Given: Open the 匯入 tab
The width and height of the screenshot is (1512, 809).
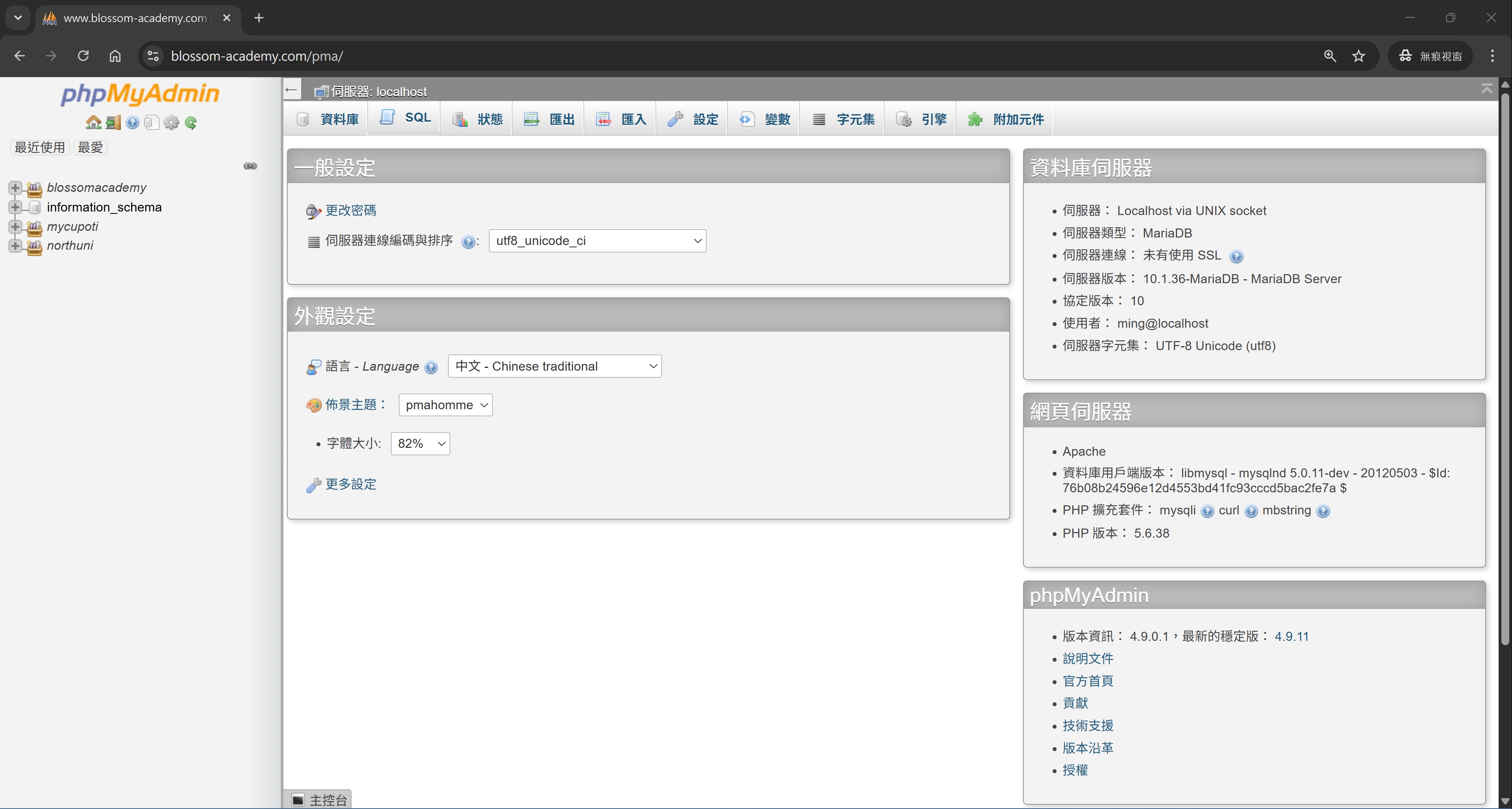Looking at the screenshot, I should (620, 119).
